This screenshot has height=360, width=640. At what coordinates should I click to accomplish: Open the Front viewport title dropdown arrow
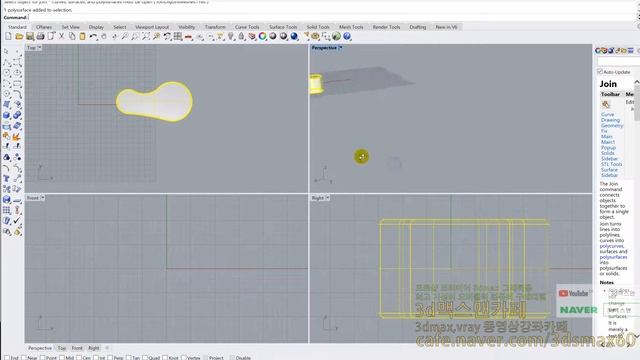(42, 198)
